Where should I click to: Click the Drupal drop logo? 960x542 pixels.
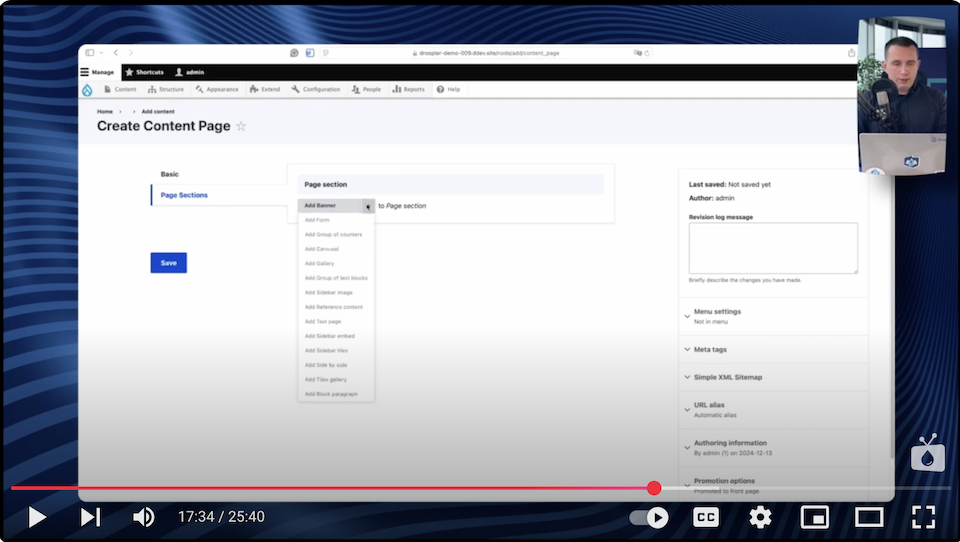[88, 90]
